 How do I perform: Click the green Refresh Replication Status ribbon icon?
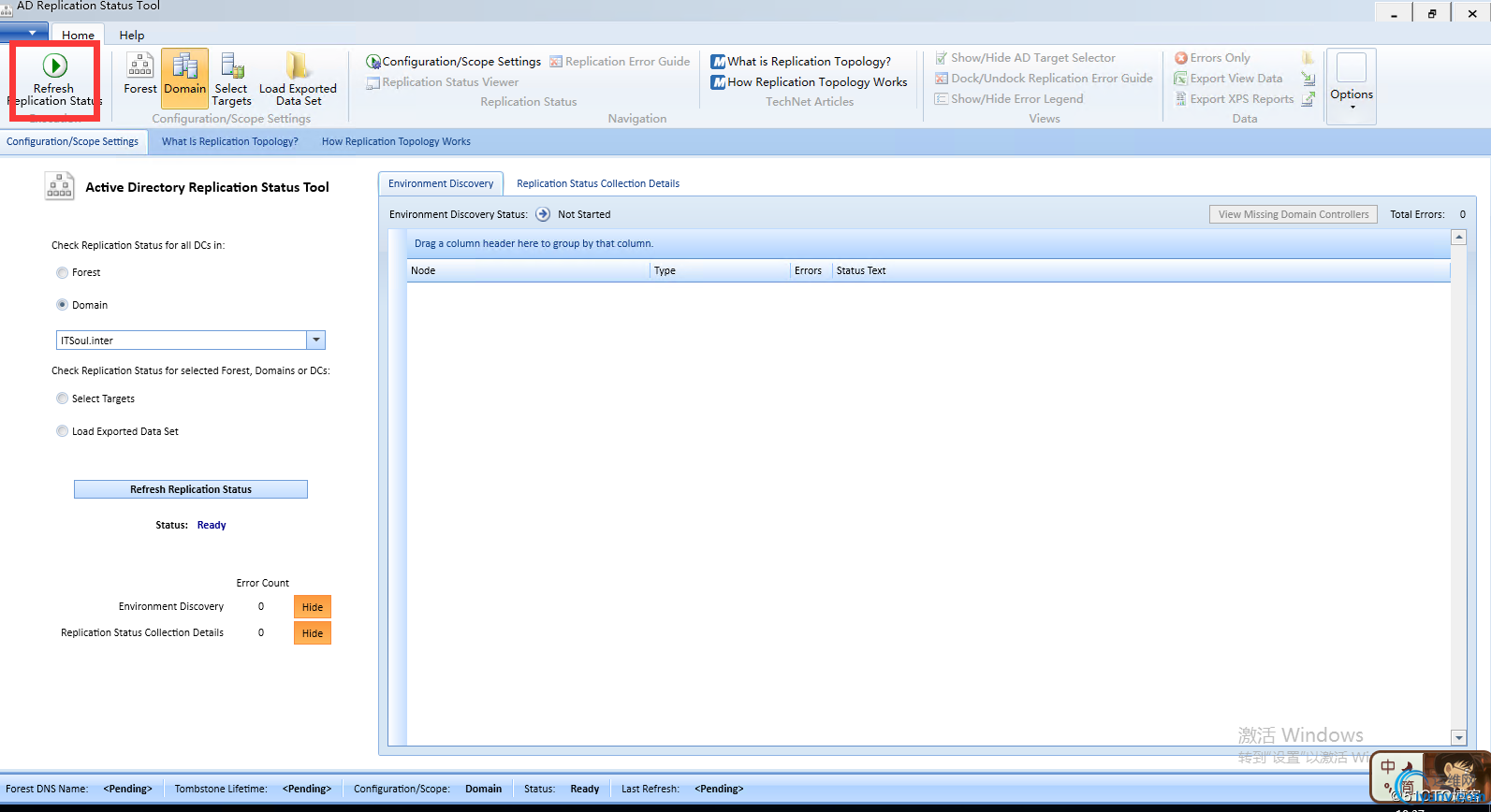[54, 65]
